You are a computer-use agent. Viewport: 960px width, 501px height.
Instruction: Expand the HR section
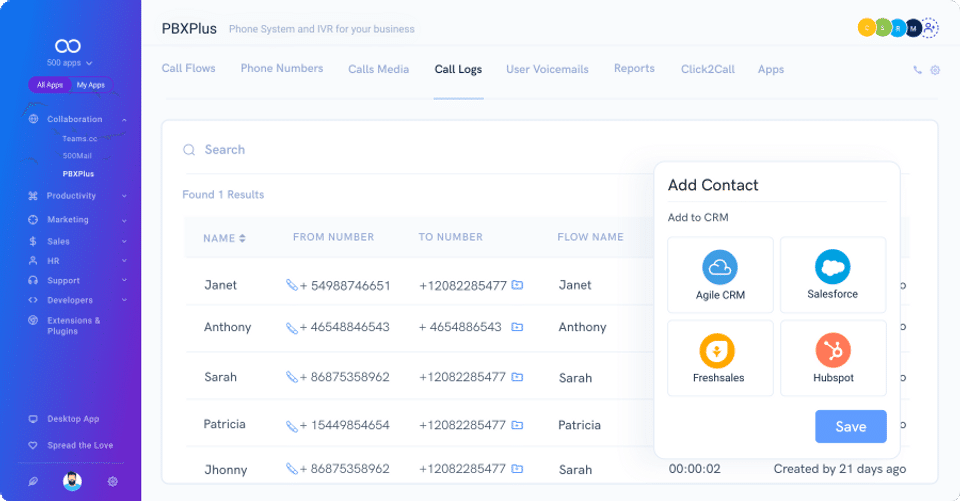click(124, 261)
